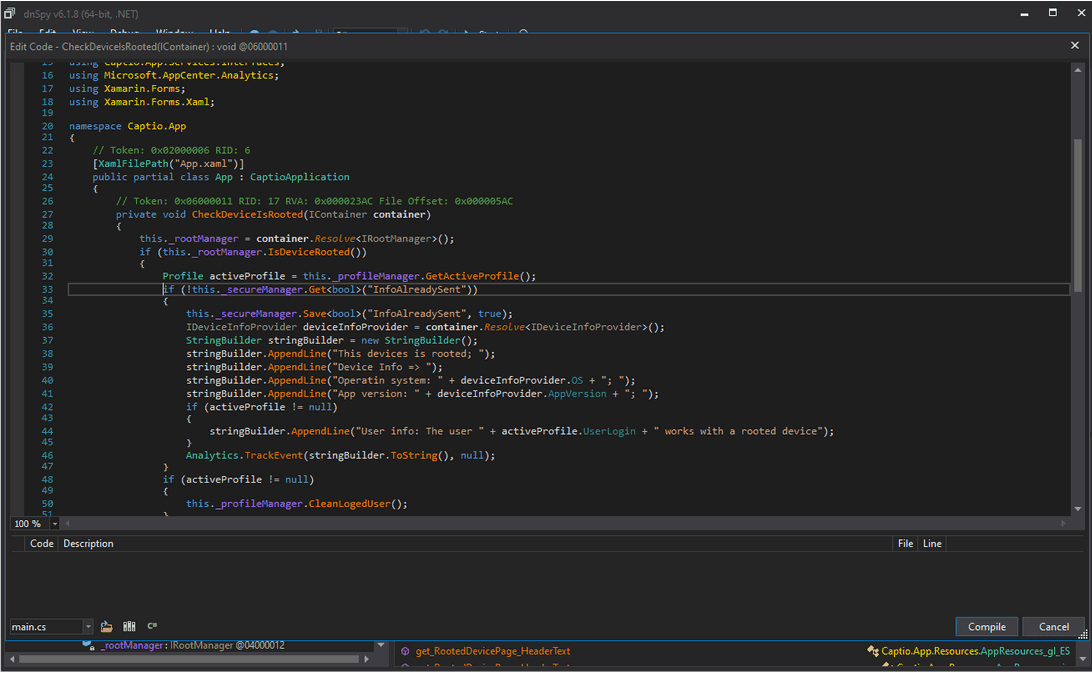The height and width of the screenshot is (674, 1092).
Task: Click Captio.App.Resources.AppResources_gl_ES in background list
Action: (x=975, y=652)
